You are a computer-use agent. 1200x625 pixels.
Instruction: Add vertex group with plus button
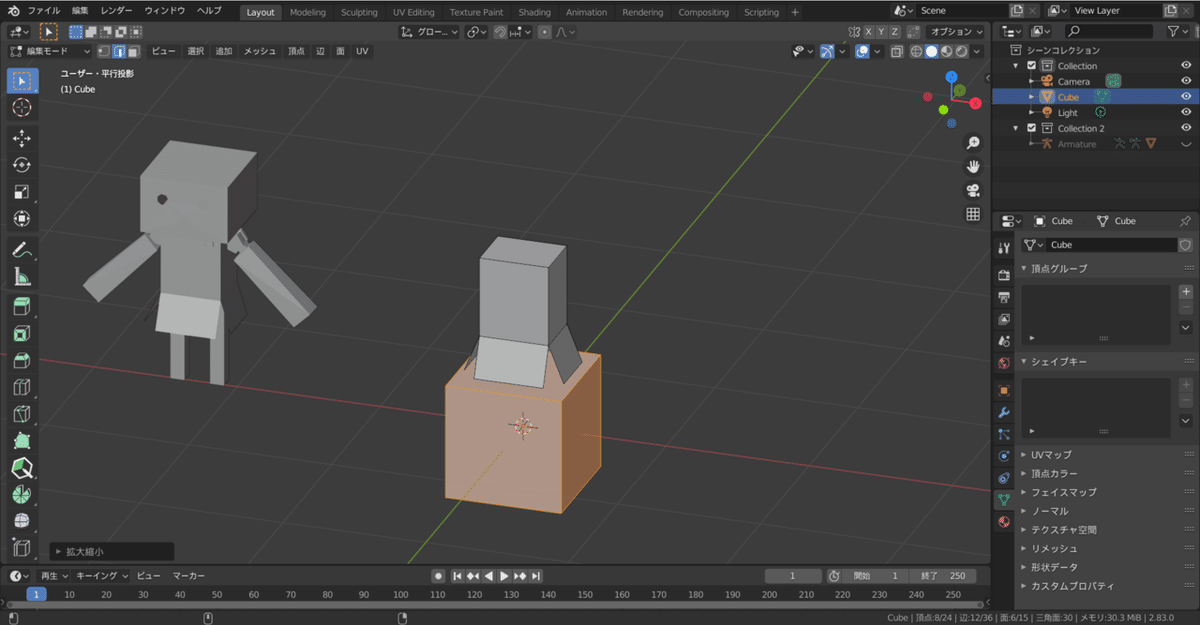coord(1186,291)
